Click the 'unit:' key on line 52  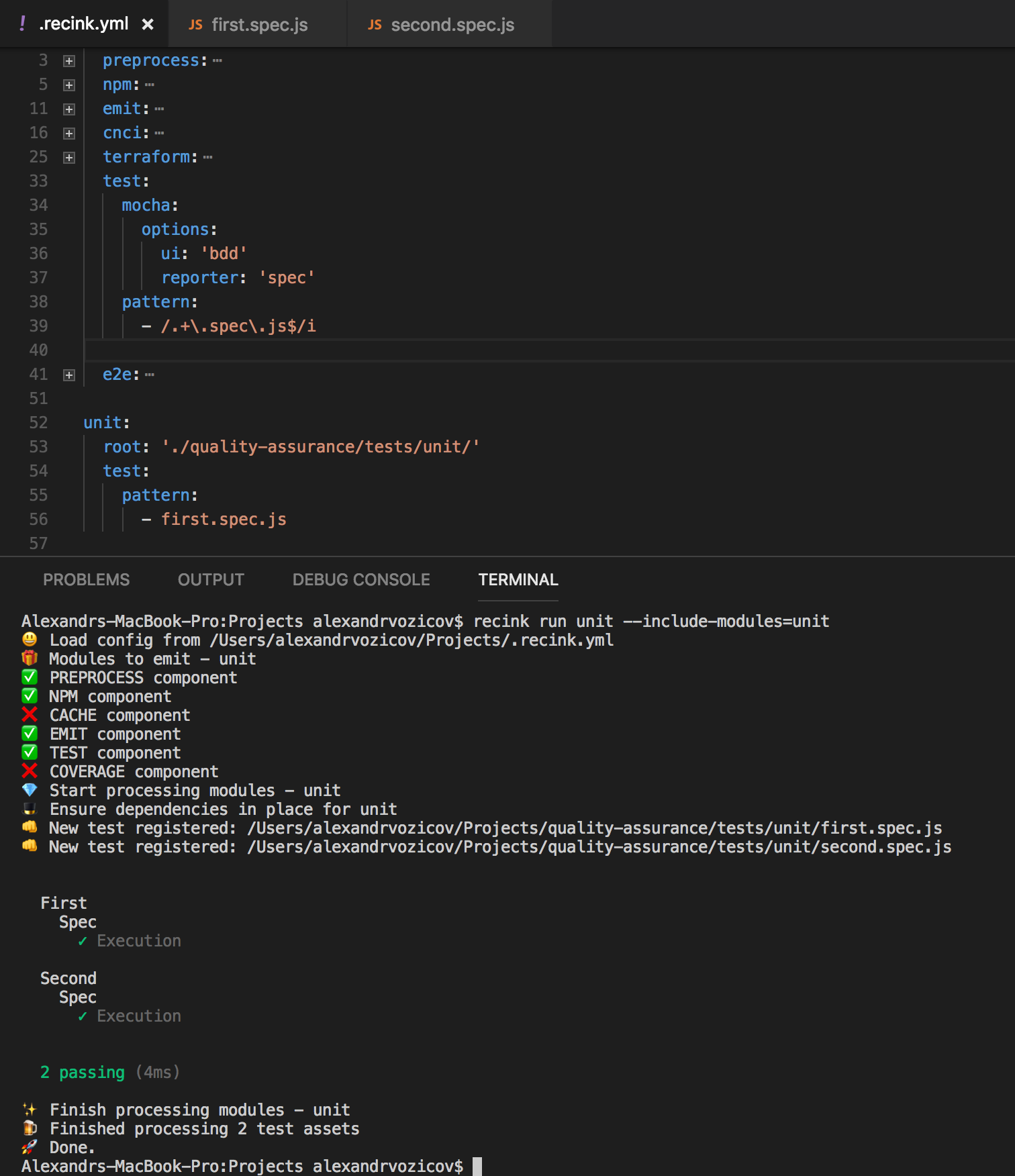[x=107, y=423]
